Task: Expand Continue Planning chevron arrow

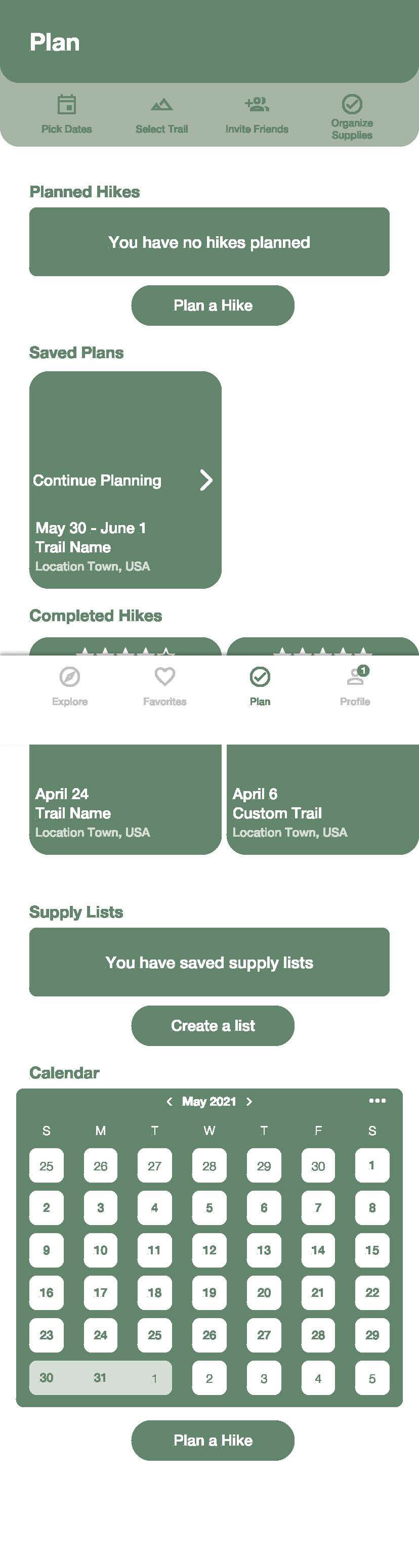Action: click(x=206, y=480)
